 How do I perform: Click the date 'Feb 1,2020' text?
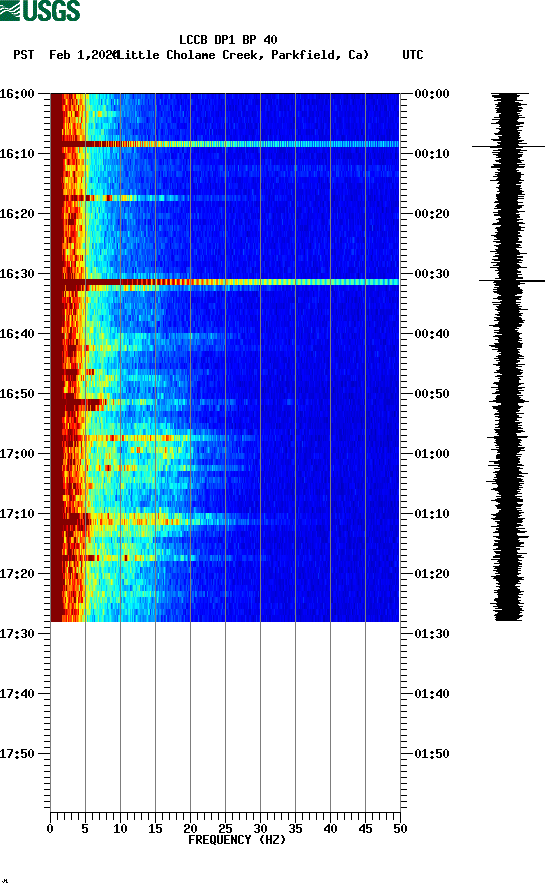[x=84, y=55]
